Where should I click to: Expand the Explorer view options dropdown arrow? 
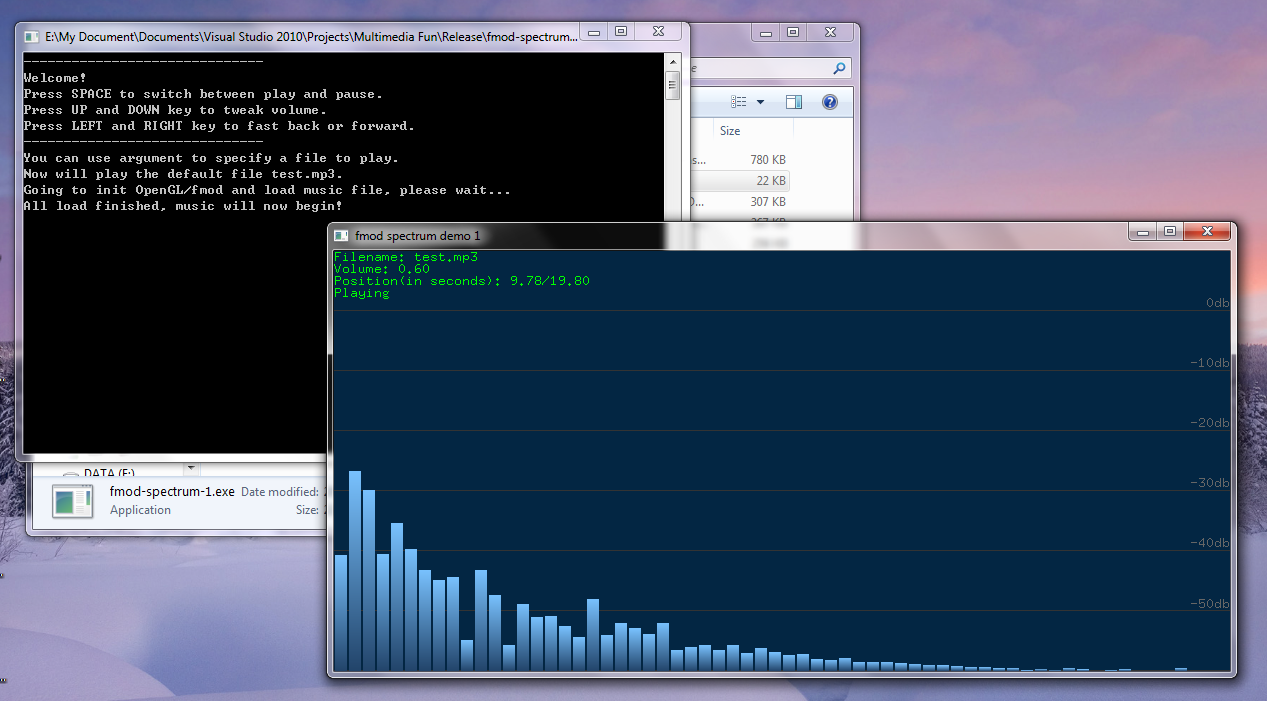point(760,102)
